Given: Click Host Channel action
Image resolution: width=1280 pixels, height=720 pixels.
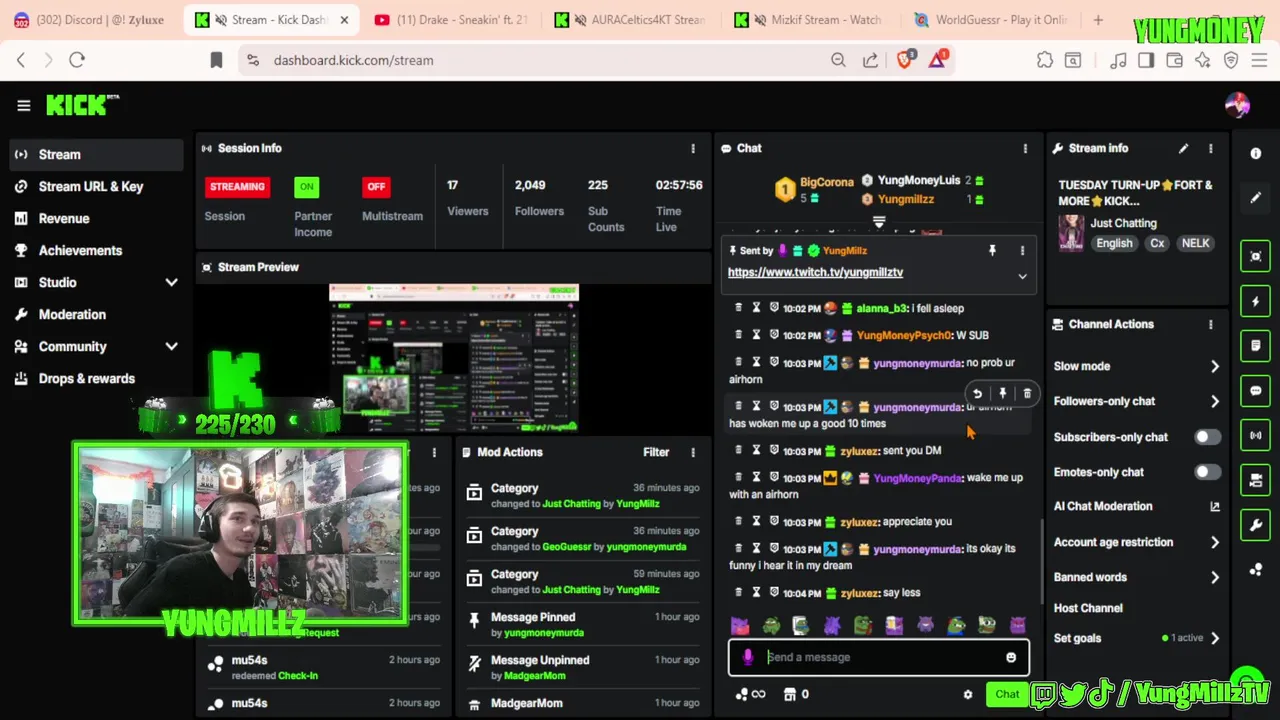Looking at the screenshot, I should (x=1088, y=608).
